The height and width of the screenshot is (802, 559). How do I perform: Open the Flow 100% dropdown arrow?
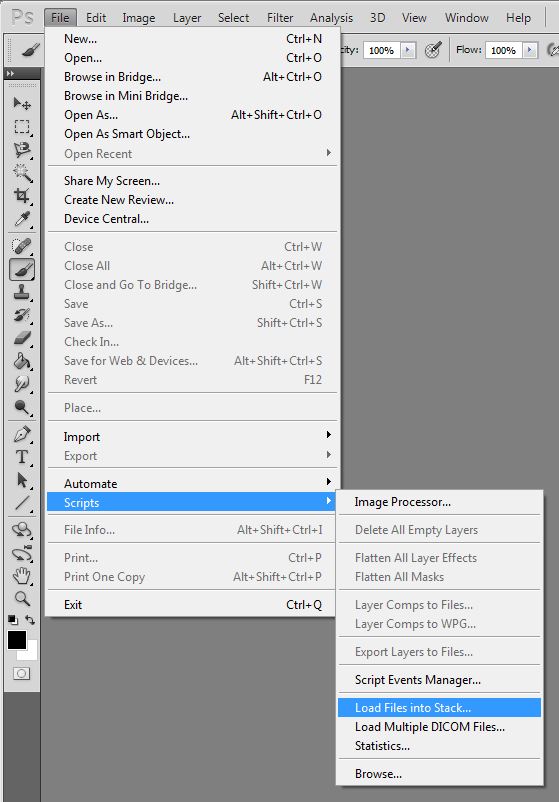coord(530,50)
